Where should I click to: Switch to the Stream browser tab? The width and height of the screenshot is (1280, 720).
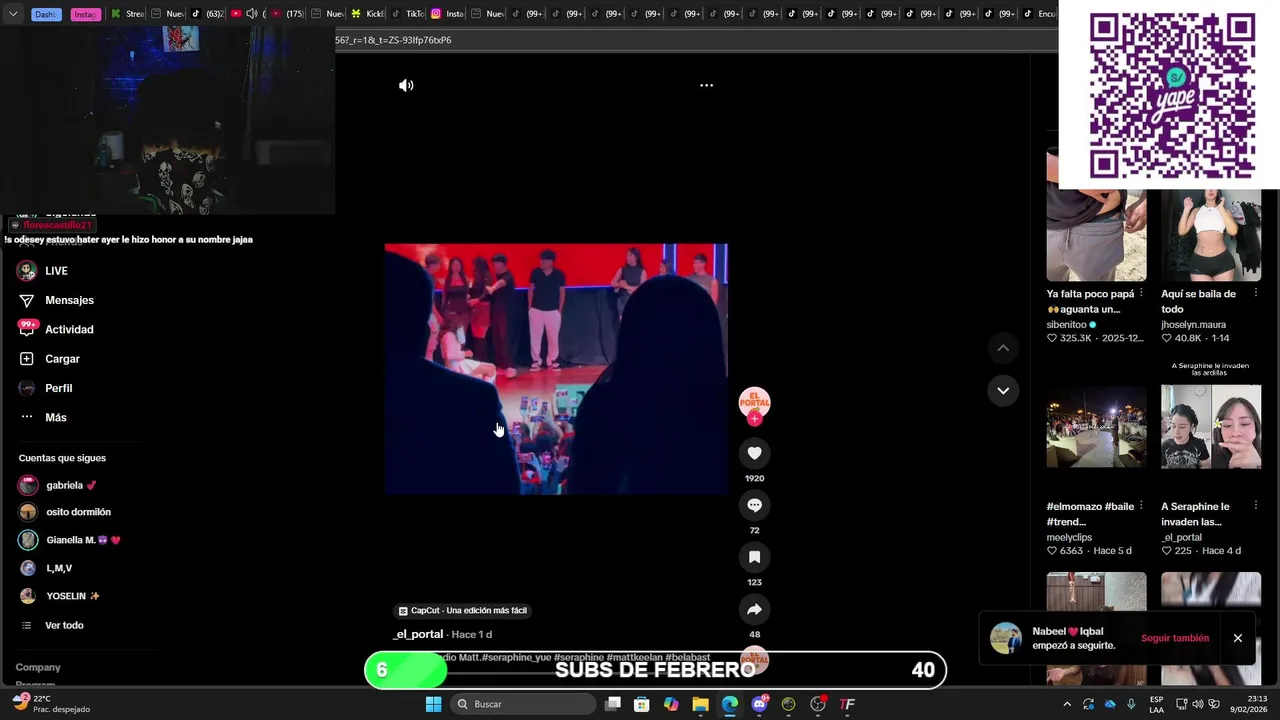(127, 14)
